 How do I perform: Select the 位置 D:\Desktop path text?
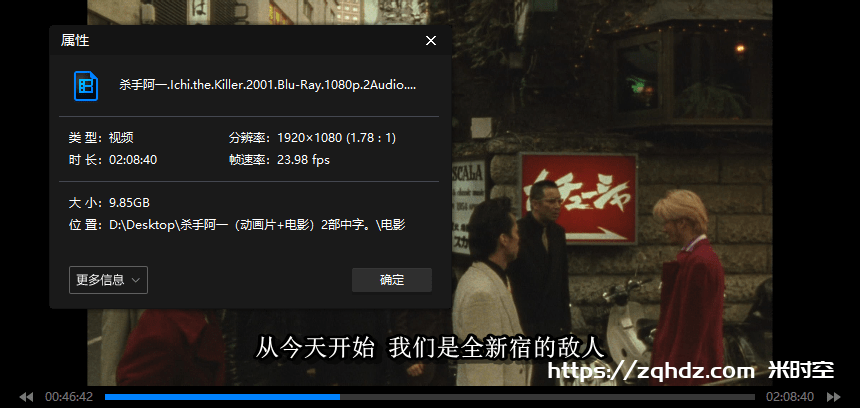[257, 225]
